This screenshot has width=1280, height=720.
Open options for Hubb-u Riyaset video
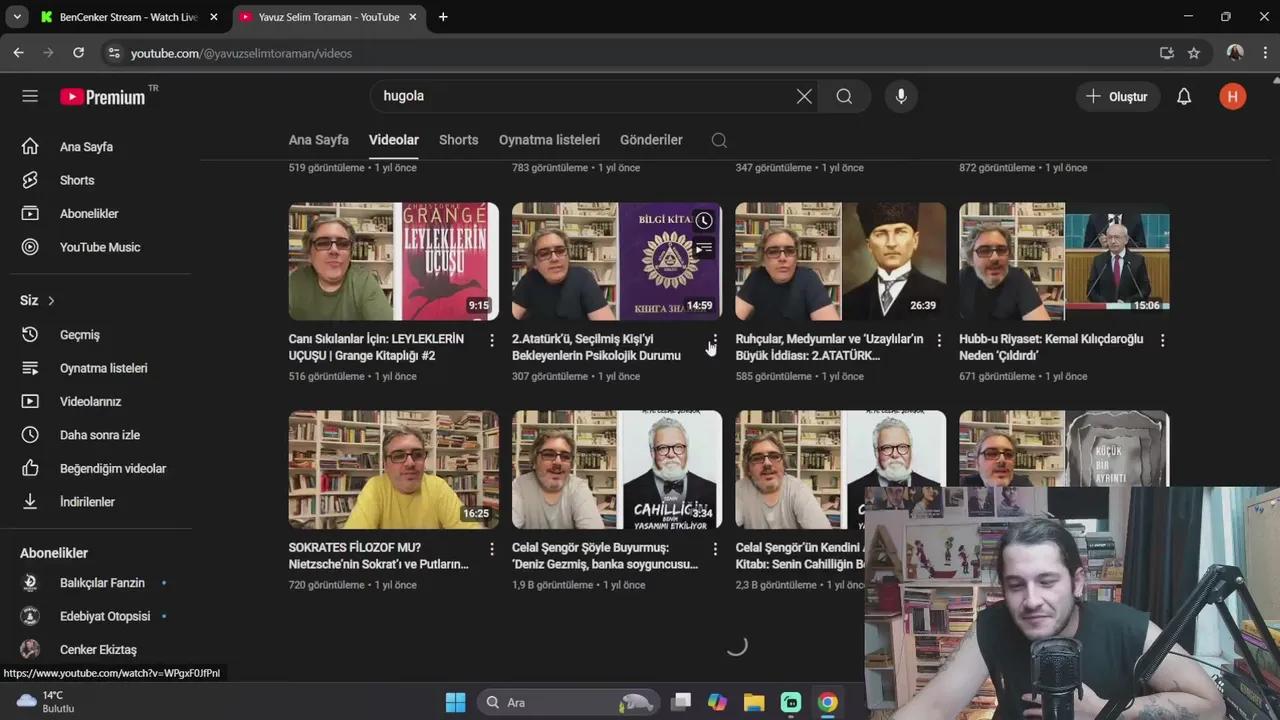pyautogui.click(x=1162, y=340)
